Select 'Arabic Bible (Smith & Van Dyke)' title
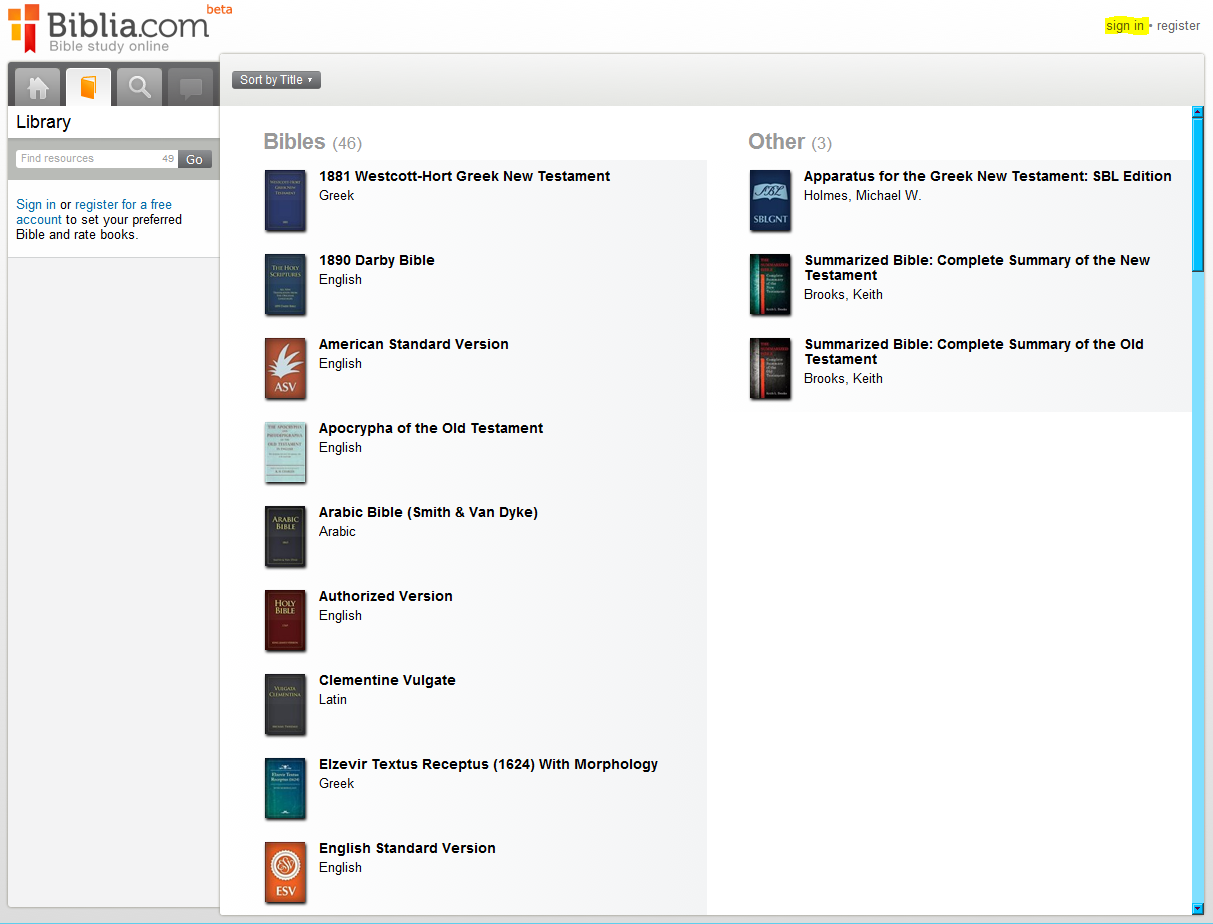Image resolution: width=1213 pixels, height=924 pixels. (428, 512)
